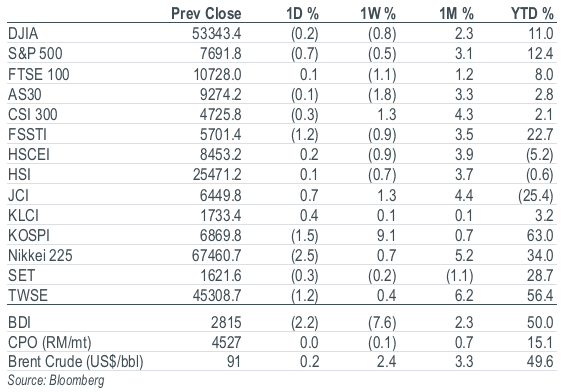Screen dimensions: 563x392
Task: Select the HSI previous close 25471.2
Action: click(x=217, y=175)
